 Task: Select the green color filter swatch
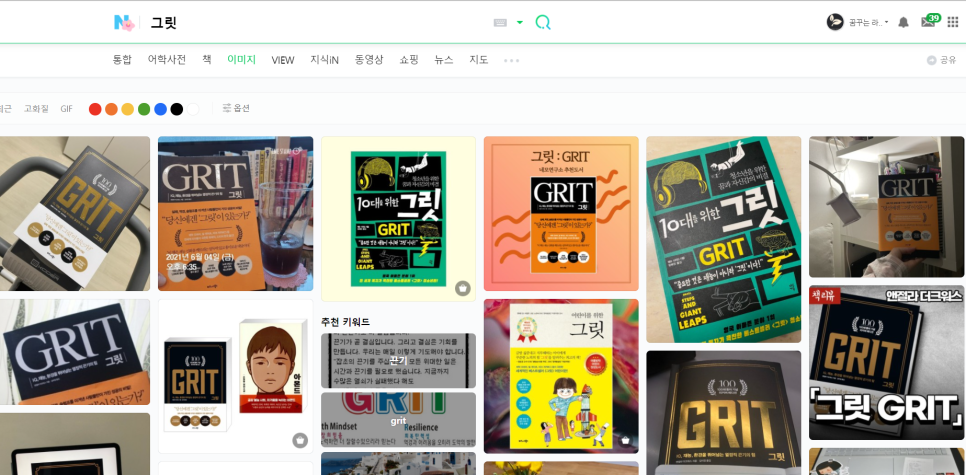coord(144,109)
